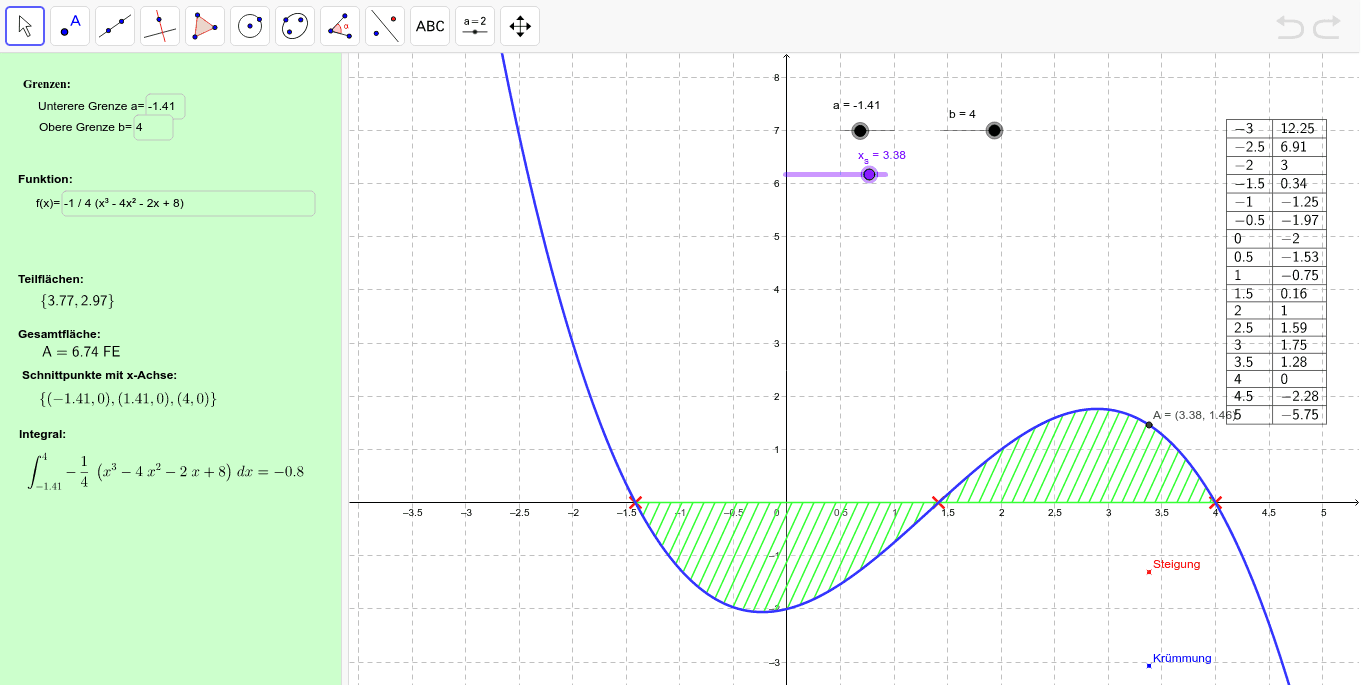Click the 'x_s = 3.38' slider label
The height and width of the screenshot is (687, 1361).
882,156
